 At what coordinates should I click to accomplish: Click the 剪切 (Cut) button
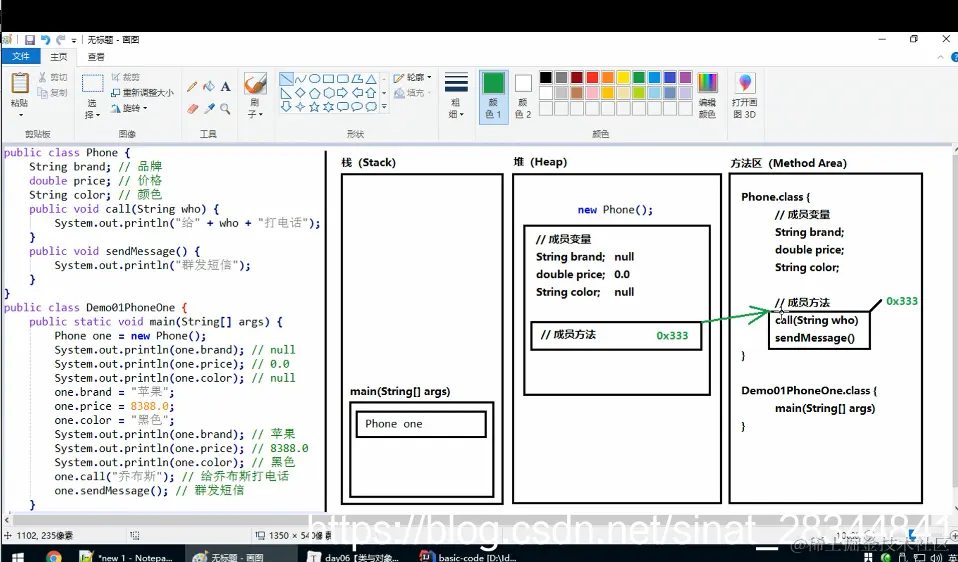pyautogui.click(x=53, y=77)
